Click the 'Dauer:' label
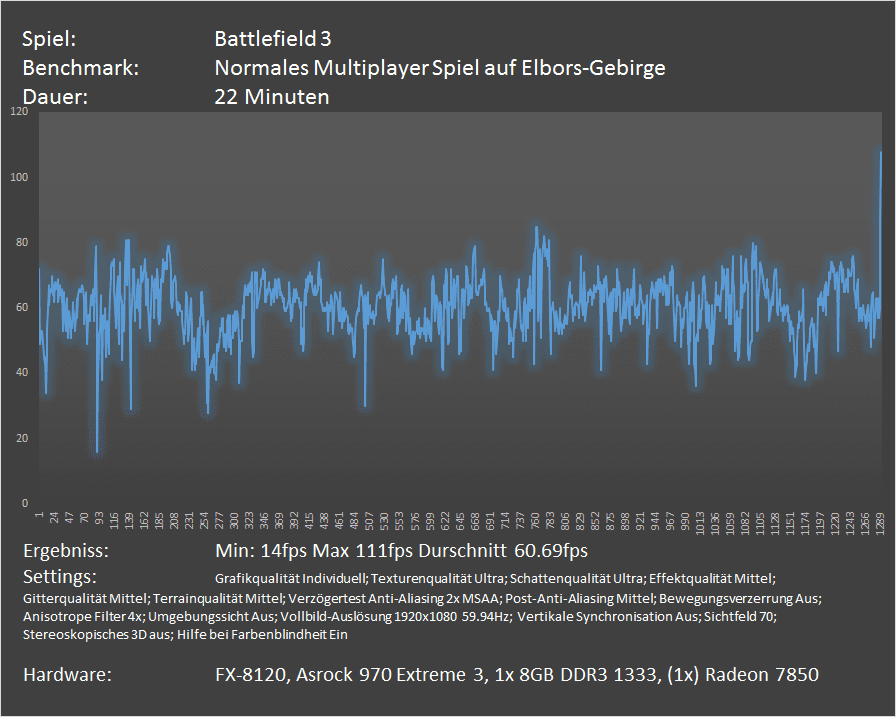The width and height of the screenshot is (896, 717). click(x=55, y=97)
